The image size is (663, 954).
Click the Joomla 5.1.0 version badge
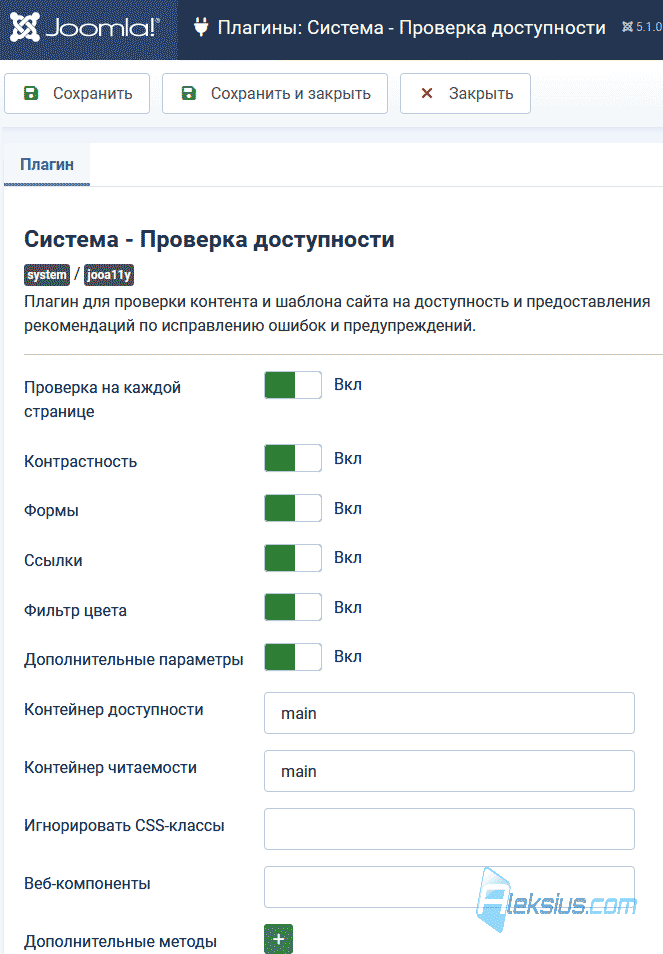click(642, 27)
